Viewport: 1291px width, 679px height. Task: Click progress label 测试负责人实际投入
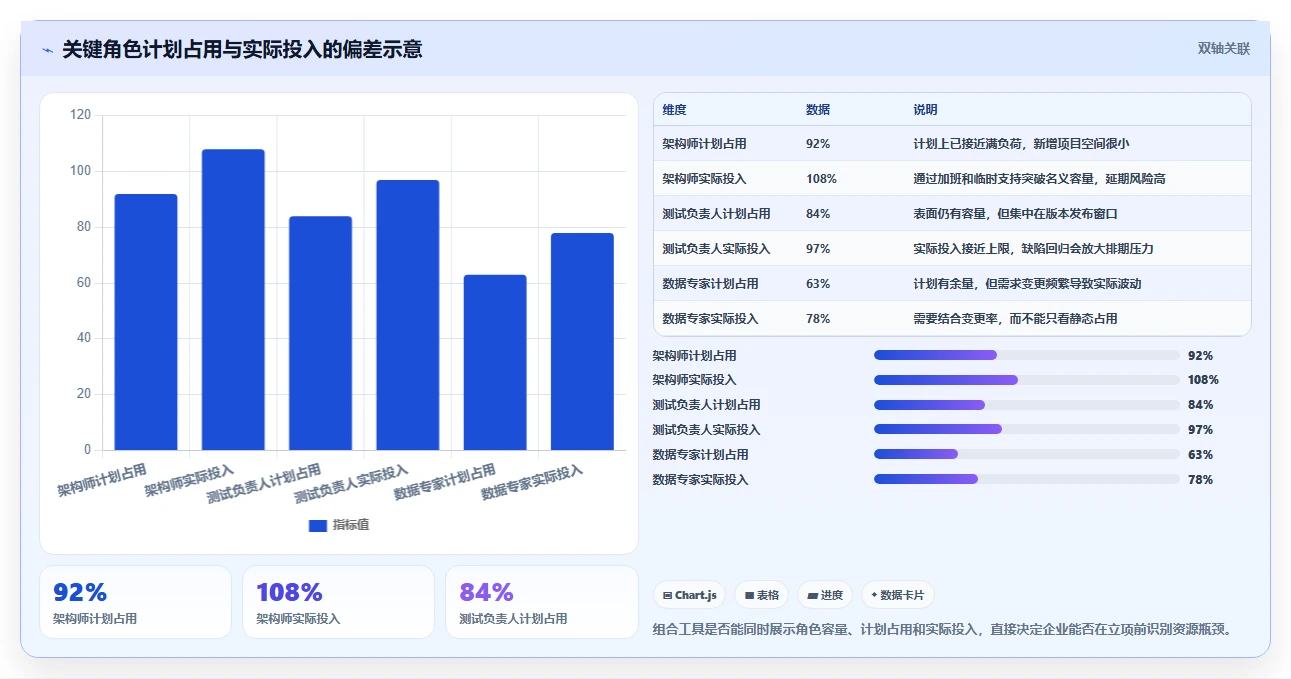tap(706, 430)
